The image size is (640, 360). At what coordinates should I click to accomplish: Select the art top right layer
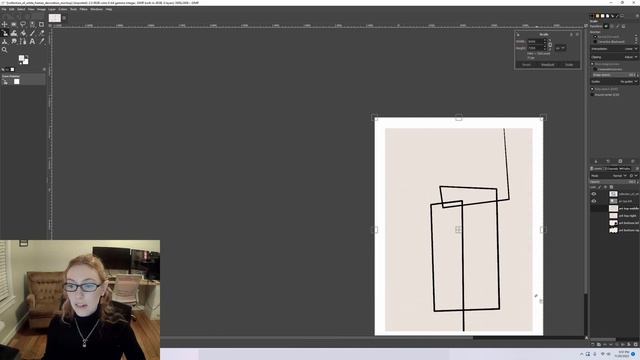pos(615,216)
